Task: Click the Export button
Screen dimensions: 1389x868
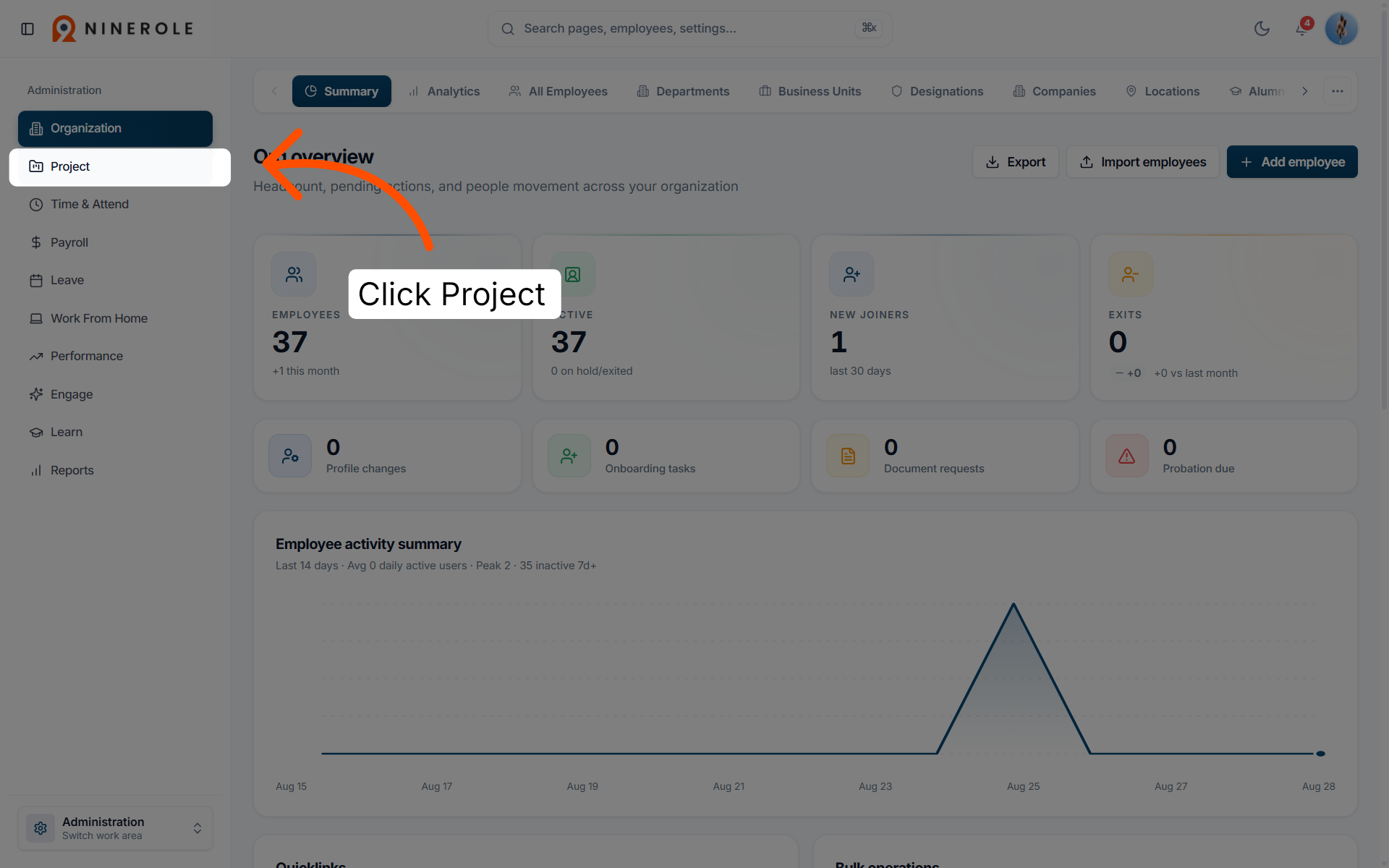Action: pos(1016,162)
